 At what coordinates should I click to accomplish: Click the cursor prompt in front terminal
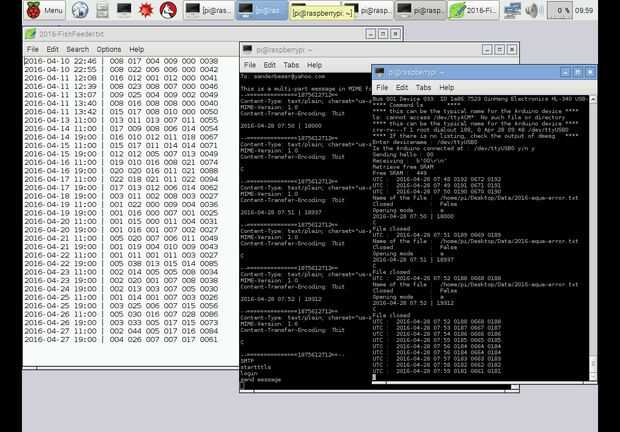374,377
